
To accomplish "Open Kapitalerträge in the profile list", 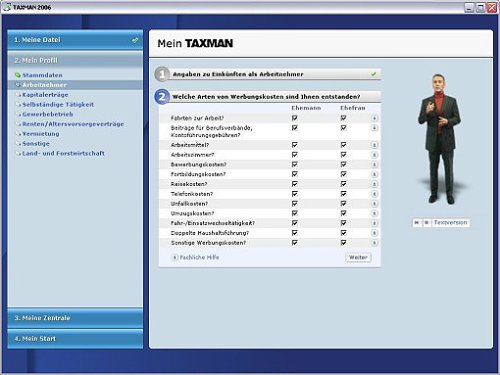I will tap(45, 95).
